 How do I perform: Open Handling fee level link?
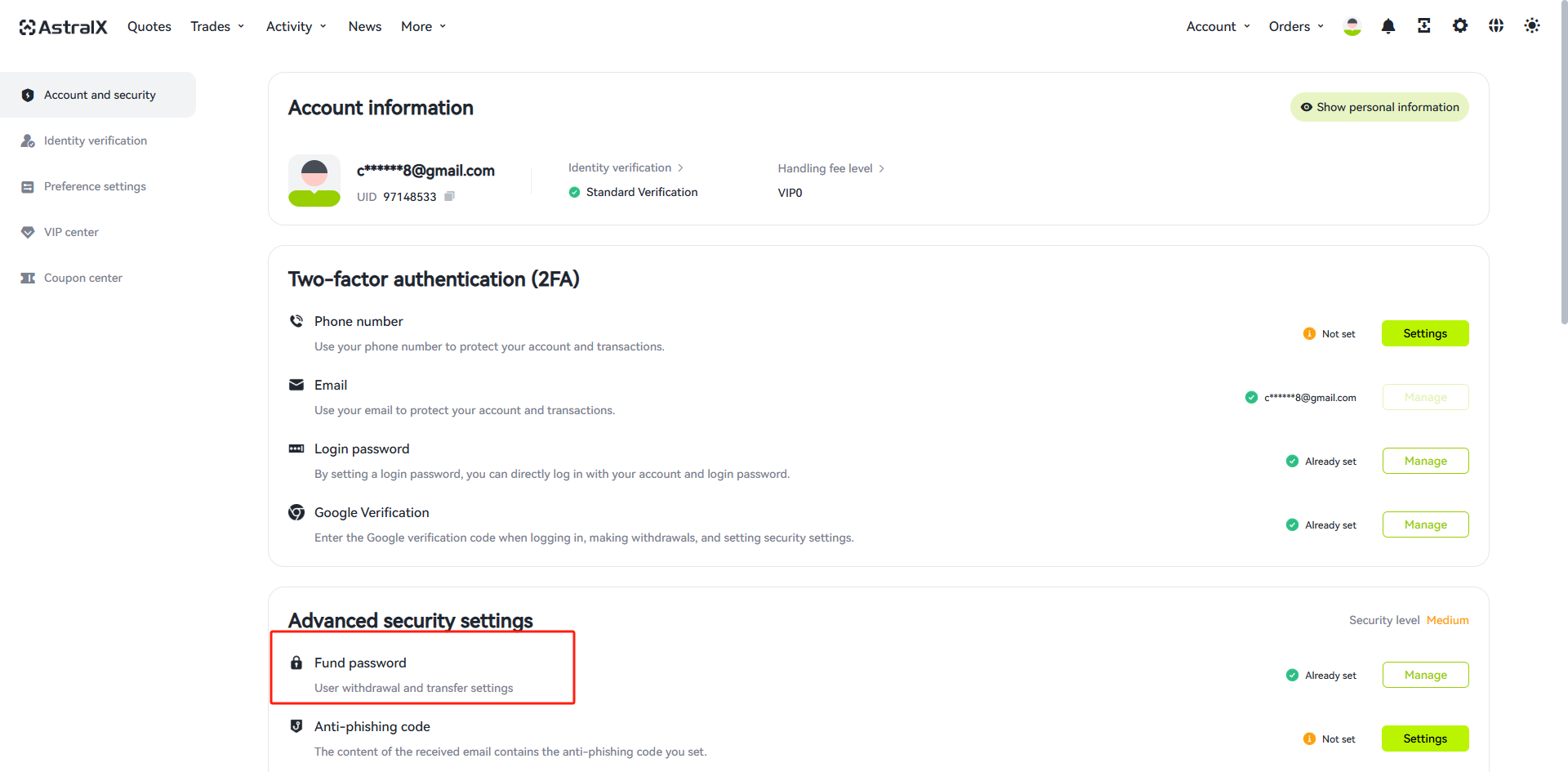[831, 168]
